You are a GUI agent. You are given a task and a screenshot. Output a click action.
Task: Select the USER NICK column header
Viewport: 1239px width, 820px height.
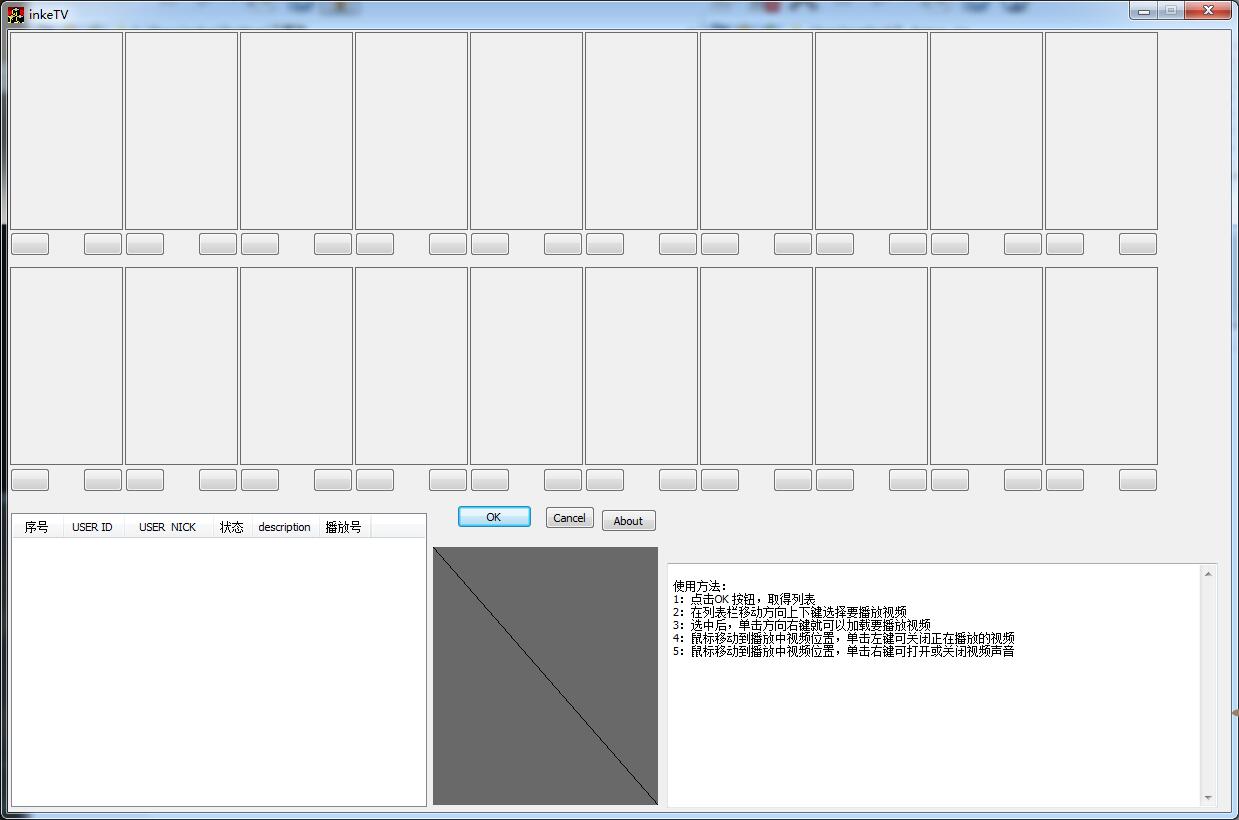coord(167,527)
